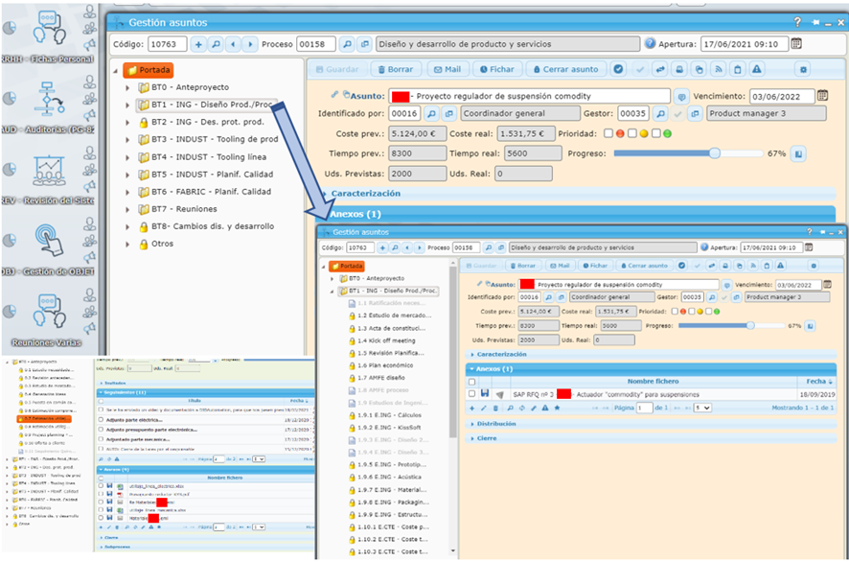This screenshot has width=849, height=562.
Task: Open the Proceso detail window icon in the upper window
Action: click(364, 44)
